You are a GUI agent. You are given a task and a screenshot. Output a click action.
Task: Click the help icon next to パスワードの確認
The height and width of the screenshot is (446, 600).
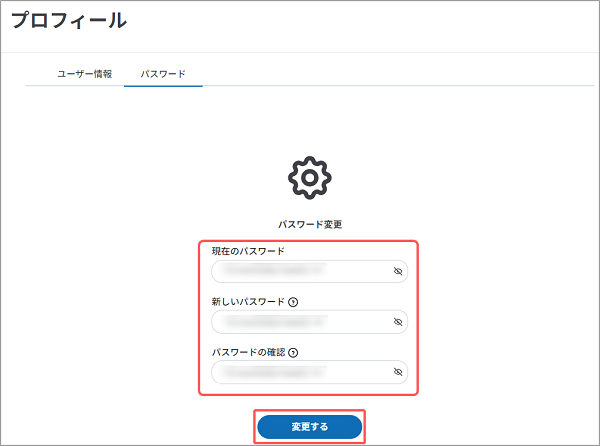pyautogui.click(x=294, y=352)
